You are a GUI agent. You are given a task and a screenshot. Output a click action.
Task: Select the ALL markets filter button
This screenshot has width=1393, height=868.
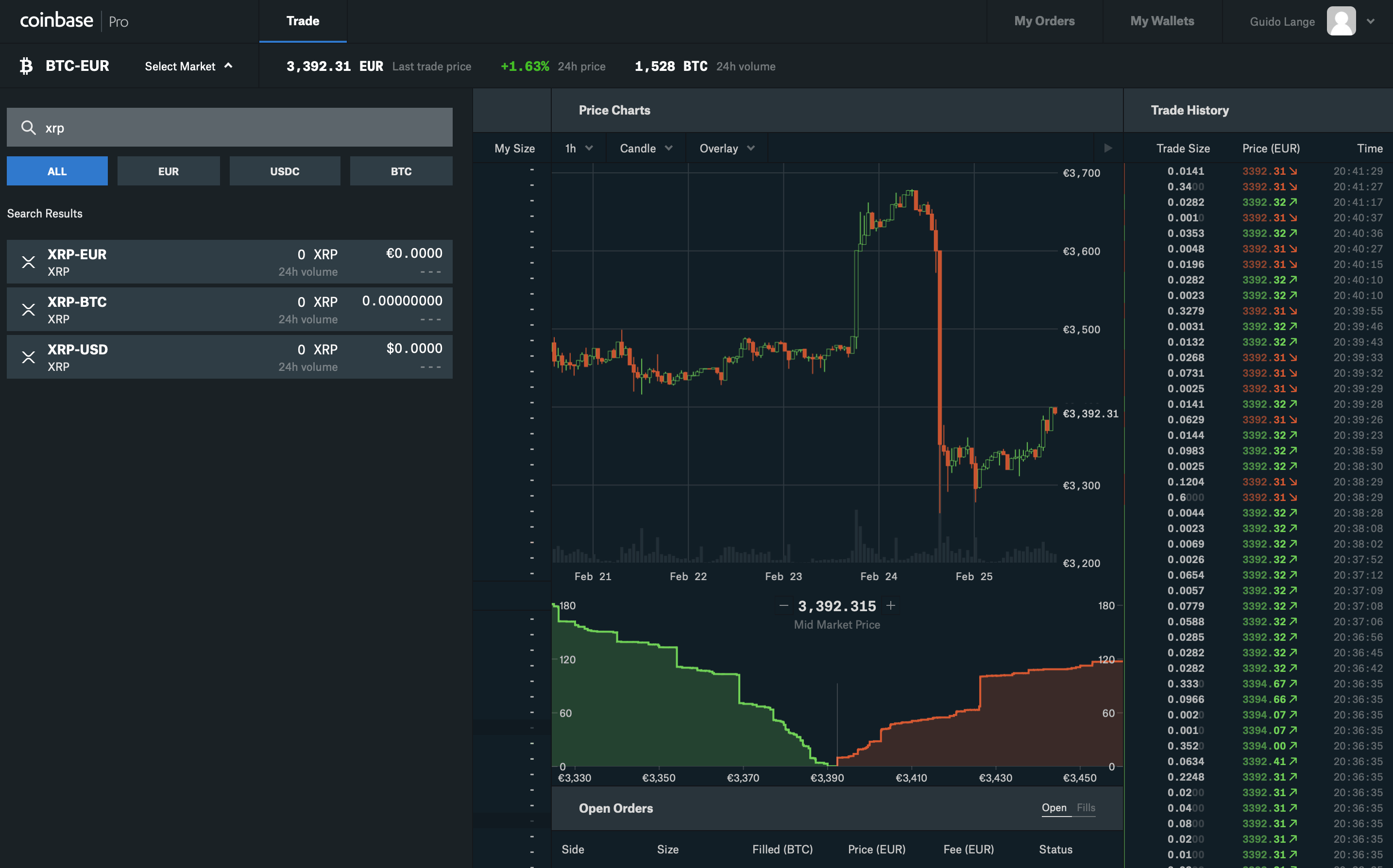click(57, 170)
